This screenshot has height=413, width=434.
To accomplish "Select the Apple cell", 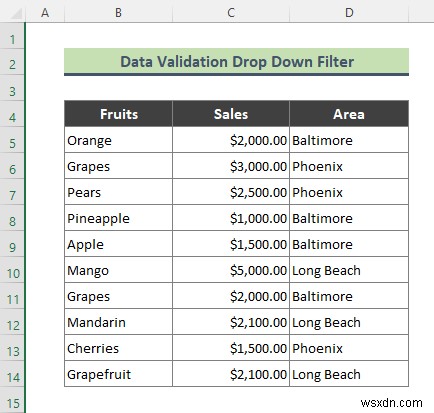I will coord(118,244).
